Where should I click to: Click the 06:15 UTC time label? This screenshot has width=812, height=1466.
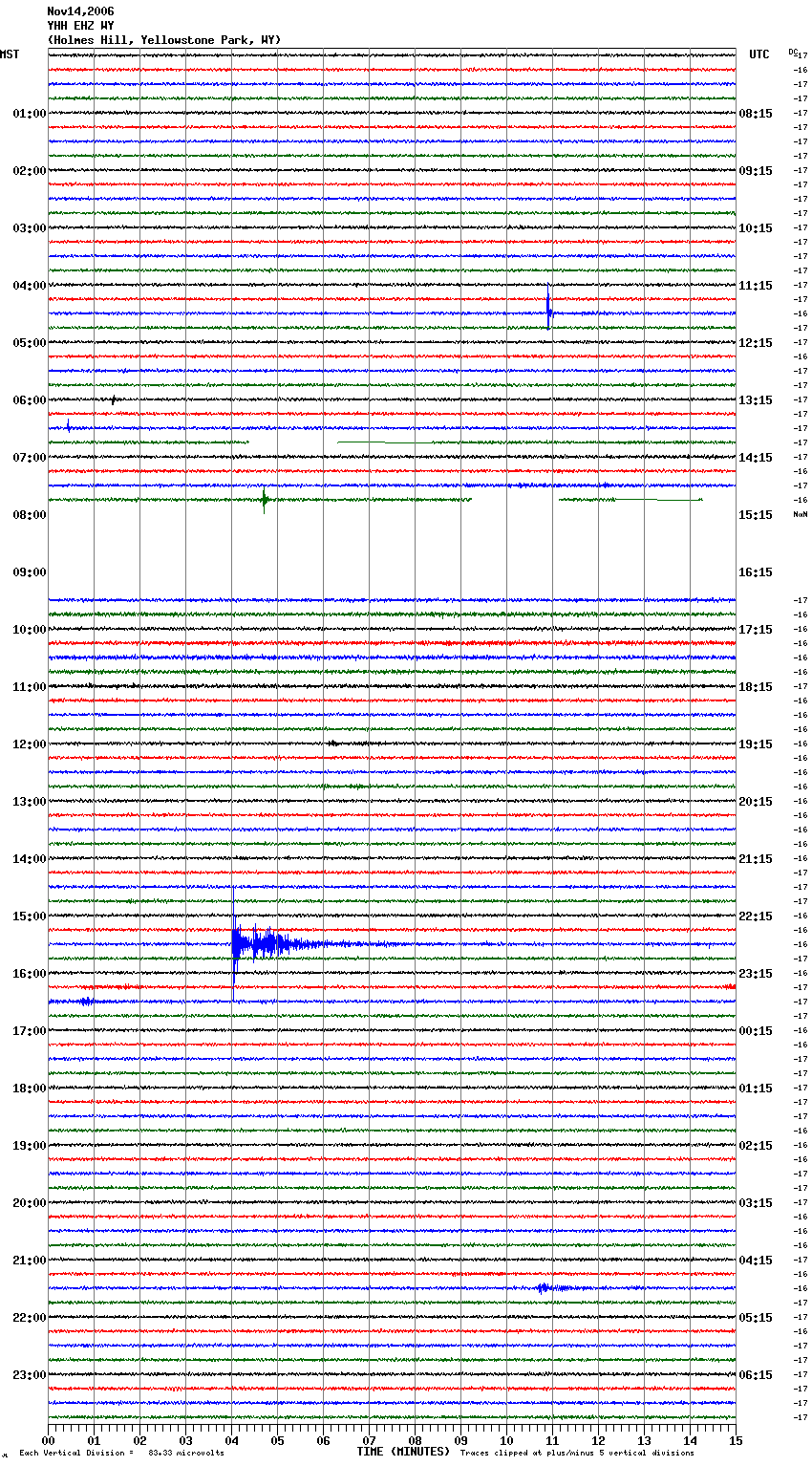[x=756, y=1375]
